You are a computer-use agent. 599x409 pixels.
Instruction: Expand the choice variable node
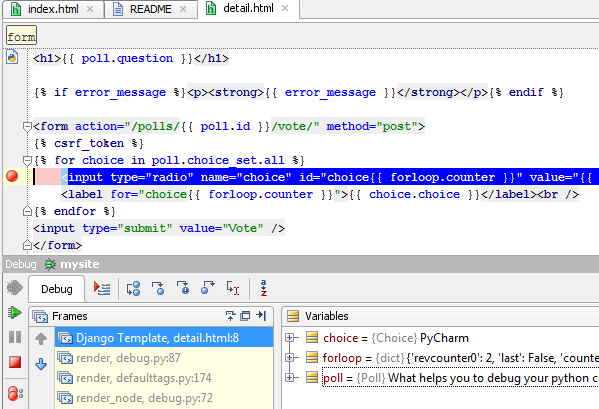click(x=290, y=338)
